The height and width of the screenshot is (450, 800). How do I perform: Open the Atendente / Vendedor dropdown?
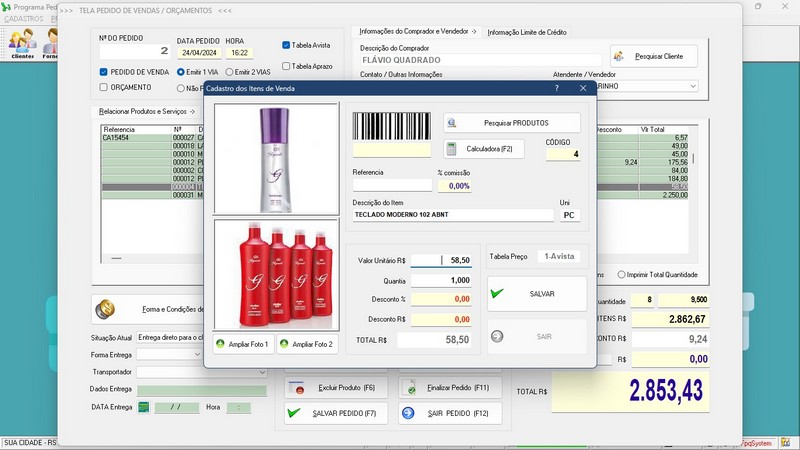693,86
